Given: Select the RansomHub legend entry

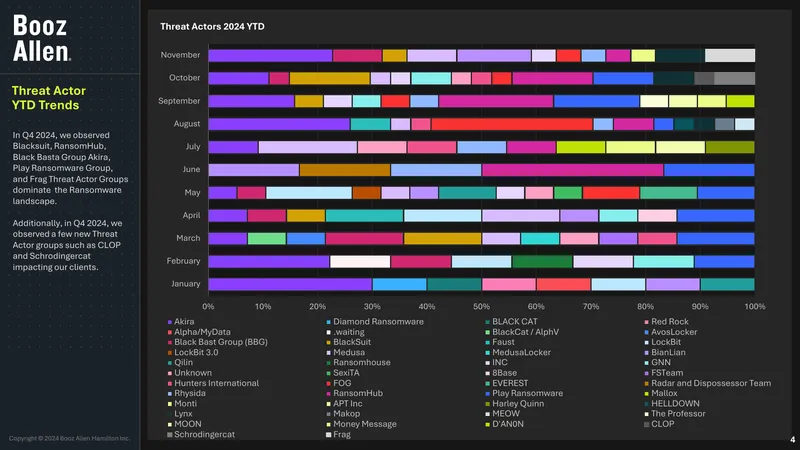Looking at the screenshot, I should pos(354,393).
